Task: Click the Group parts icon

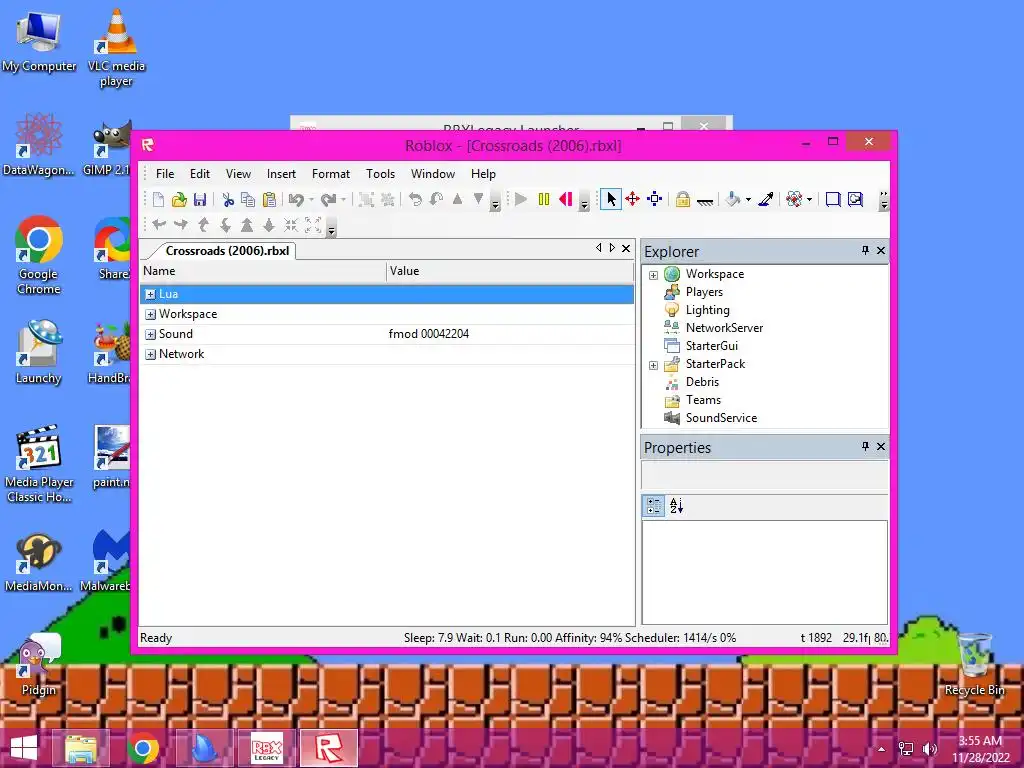Action: (367, 200)
